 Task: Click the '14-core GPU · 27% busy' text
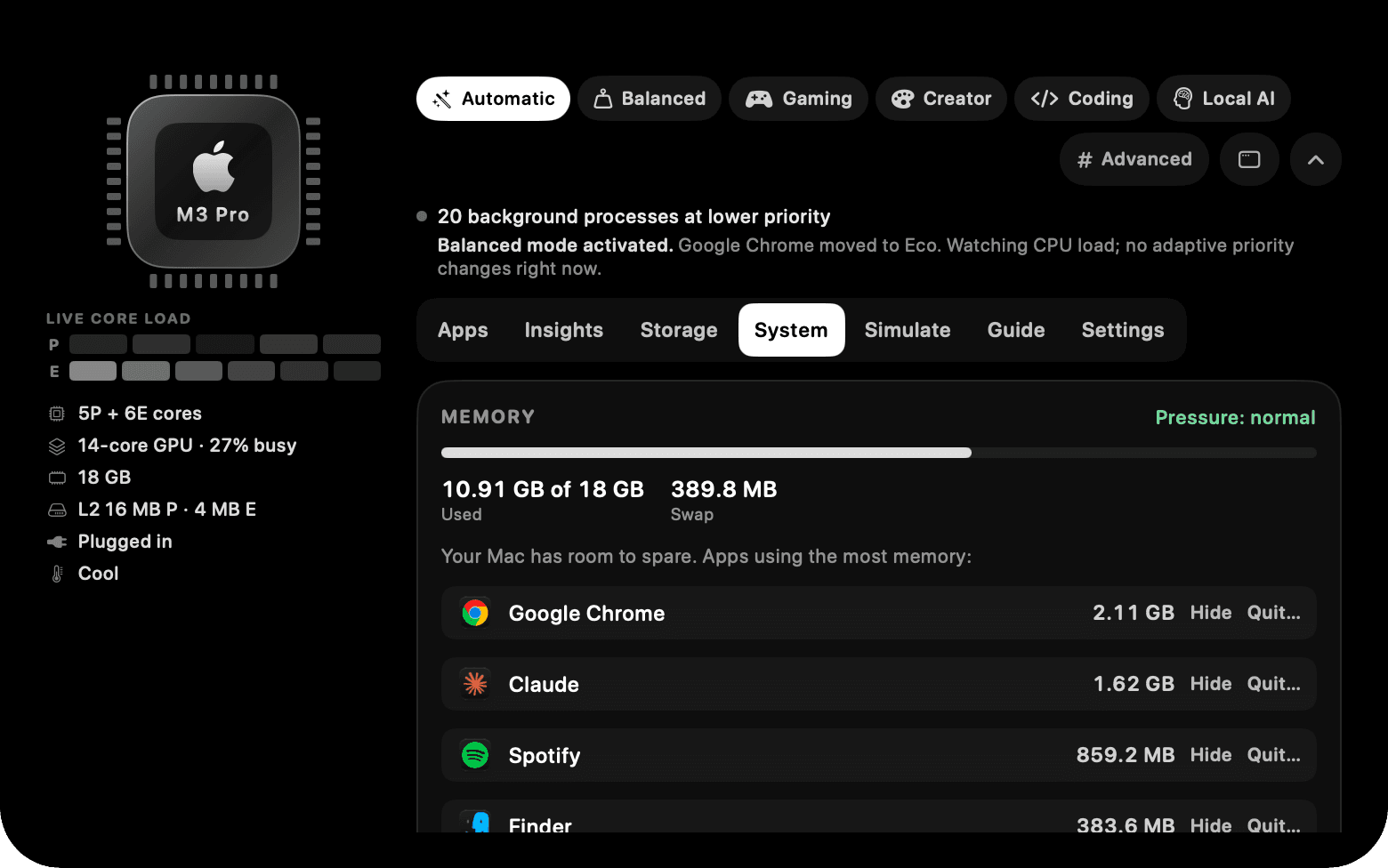pos(187,446)
